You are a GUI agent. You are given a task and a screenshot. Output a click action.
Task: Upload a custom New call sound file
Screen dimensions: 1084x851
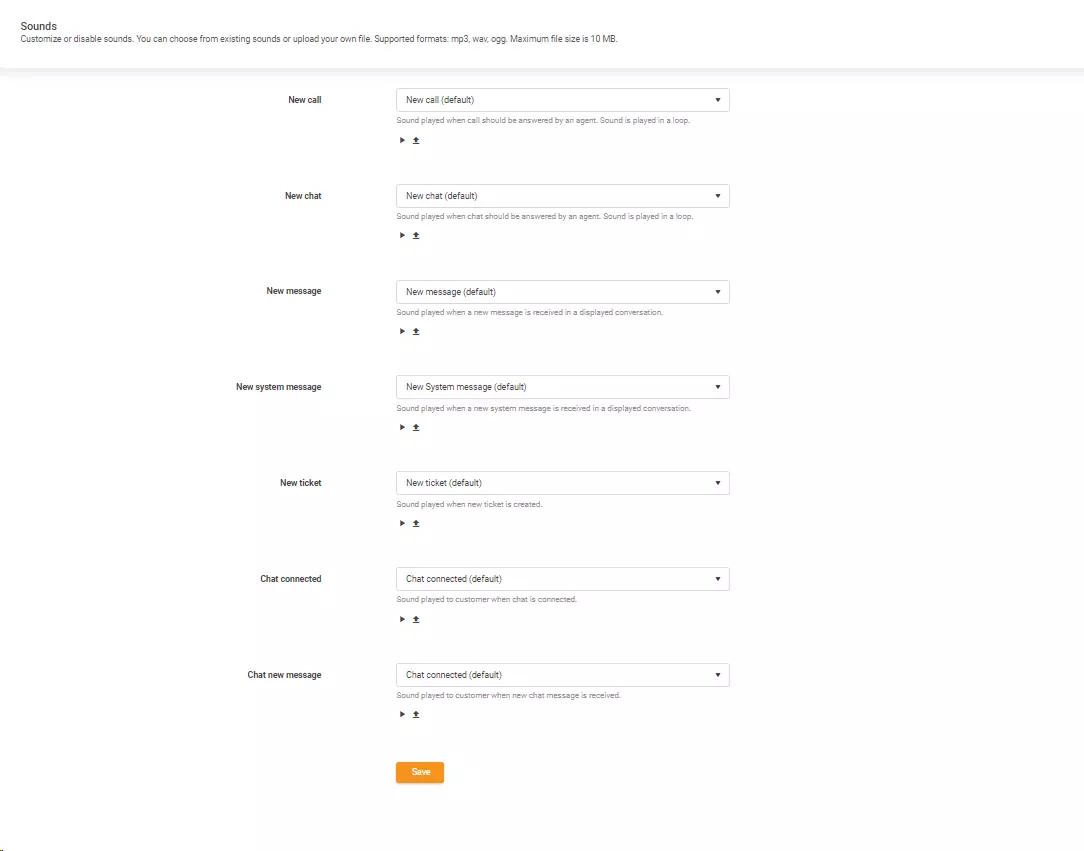(x=416, y=140)
